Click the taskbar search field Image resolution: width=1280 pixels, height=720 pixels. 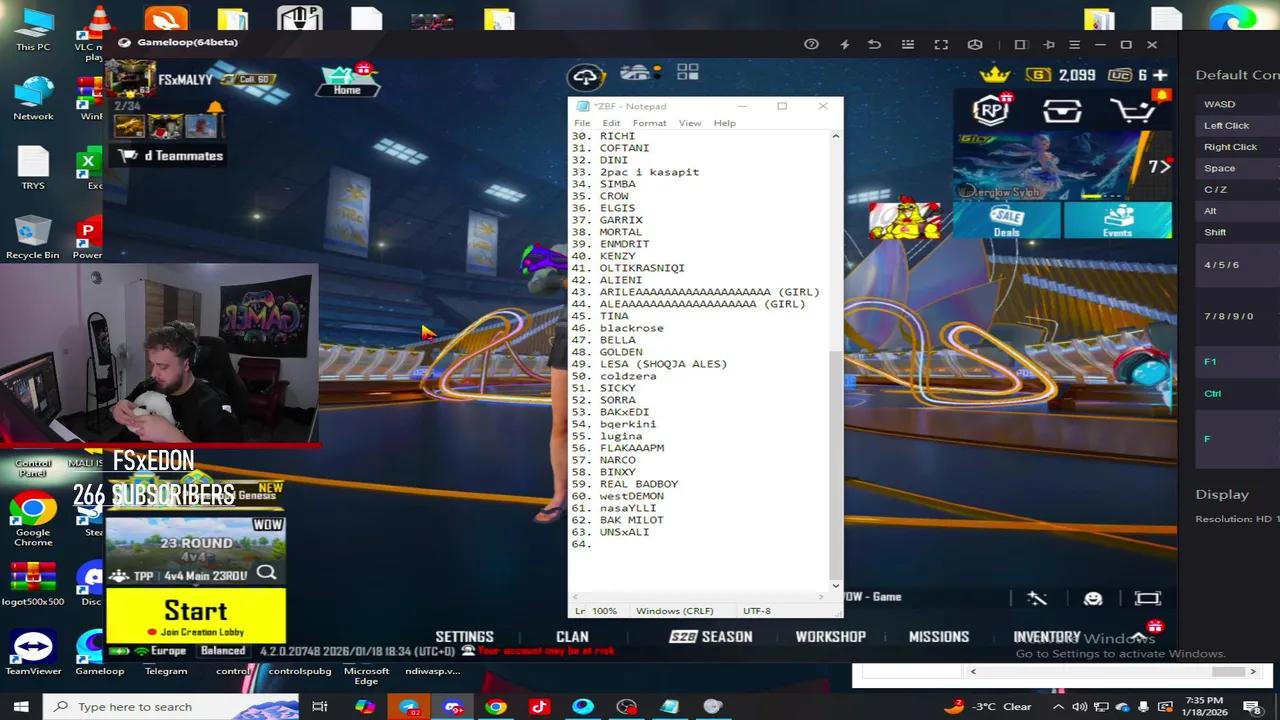150,706
